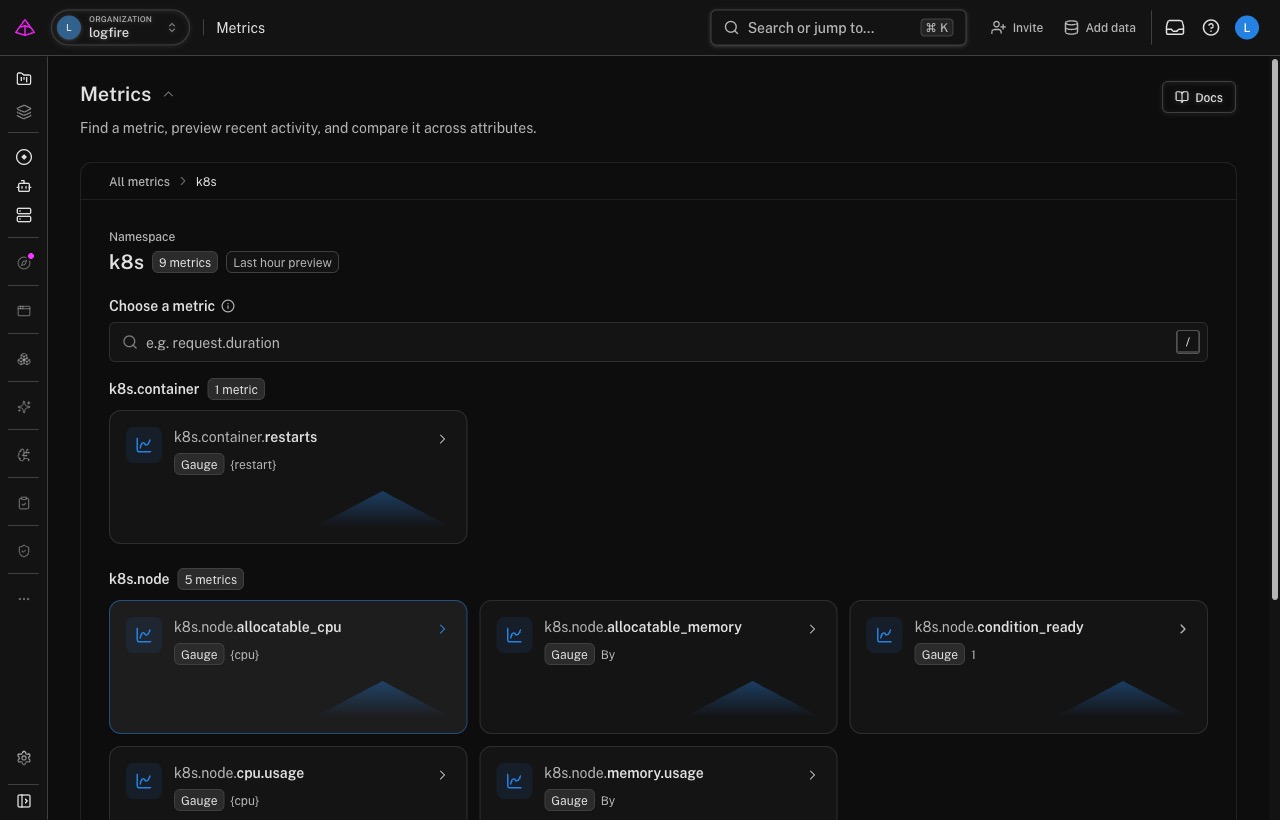Open the circled-dot sidebar icon

pyautogui.click(x=24, y=157)
